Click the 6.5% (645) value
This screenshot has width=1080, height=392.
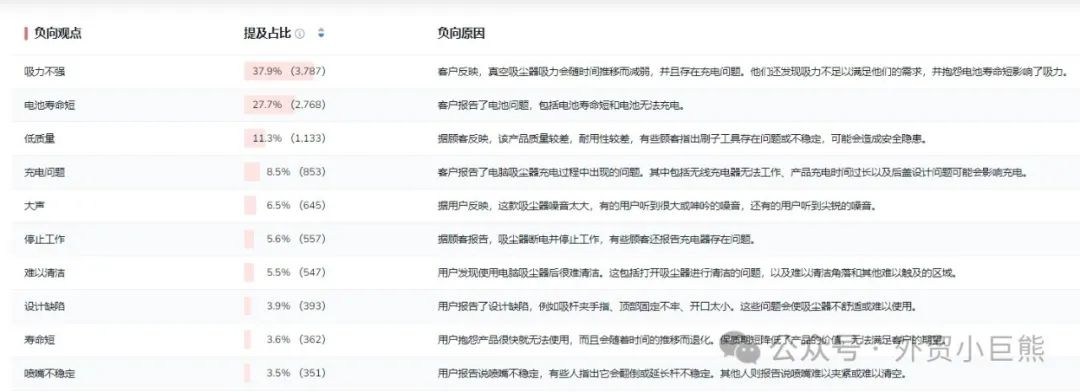pos(295,205)
